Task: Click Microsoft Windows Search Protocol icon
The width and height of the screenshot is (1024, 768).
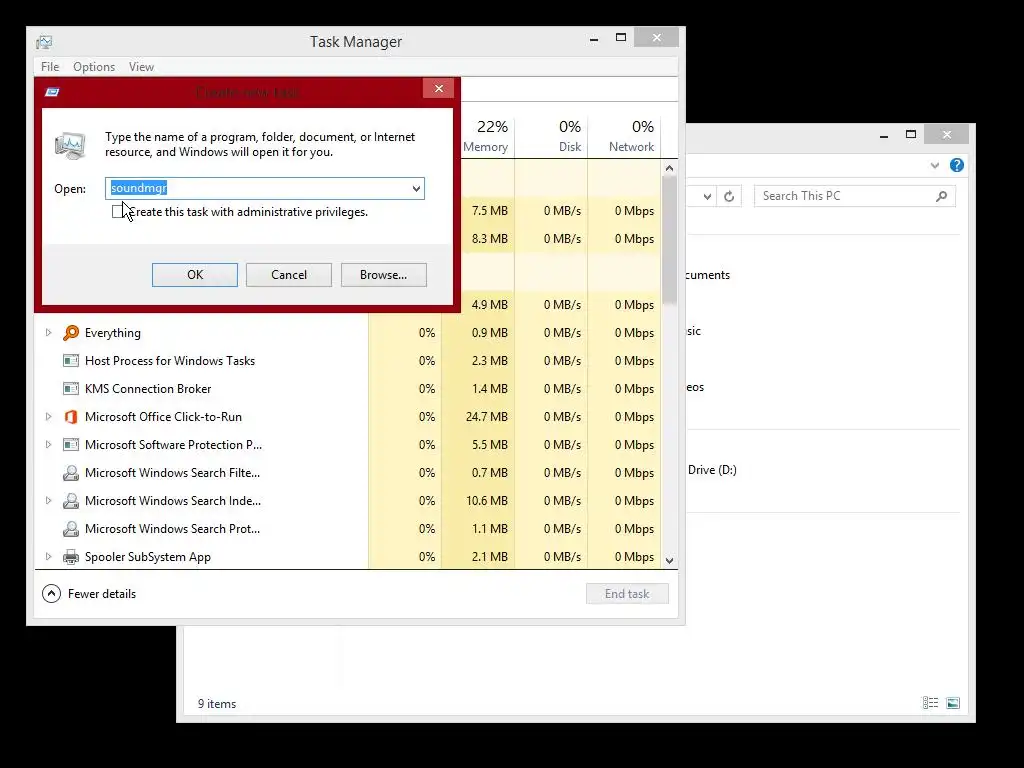Action: (x=71, y=529)
